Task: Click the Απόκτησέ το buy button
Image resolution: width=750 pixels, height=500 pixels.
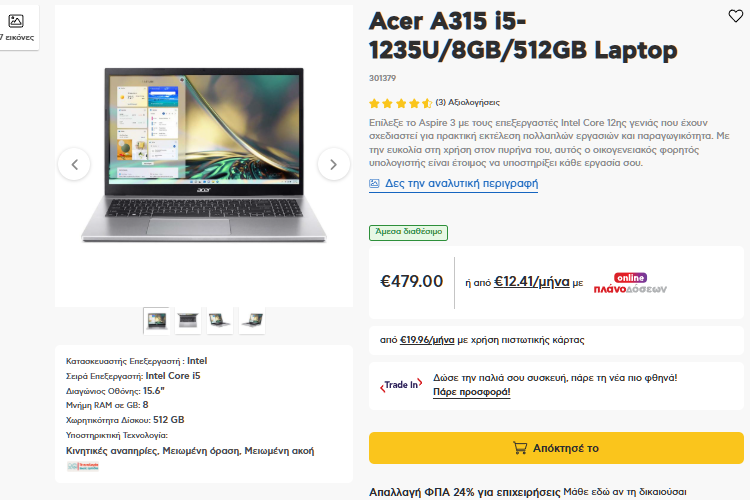Action: coord(556,448)
